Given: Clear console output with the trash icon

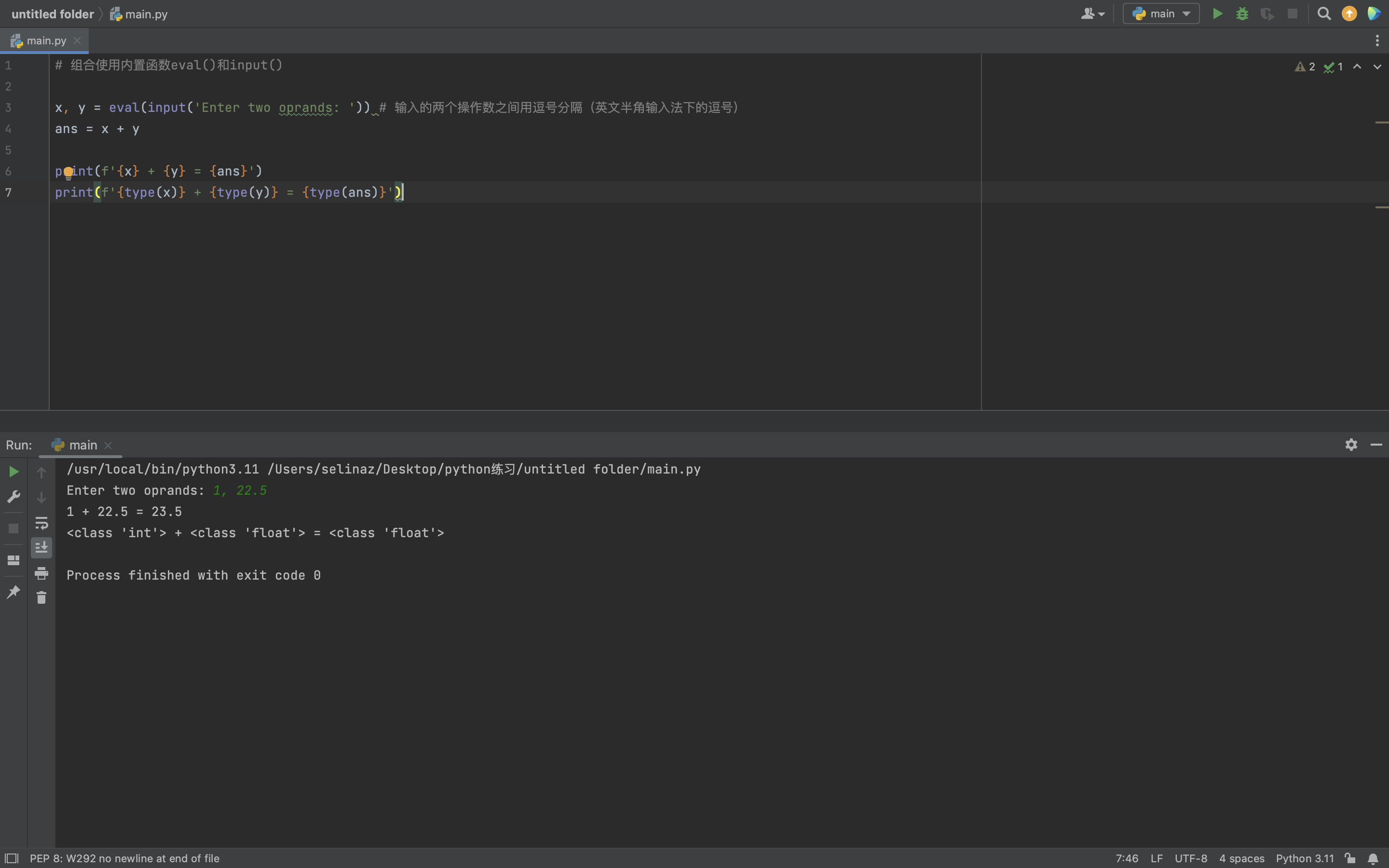Looking at the screenshot, I should pos(41,597).
